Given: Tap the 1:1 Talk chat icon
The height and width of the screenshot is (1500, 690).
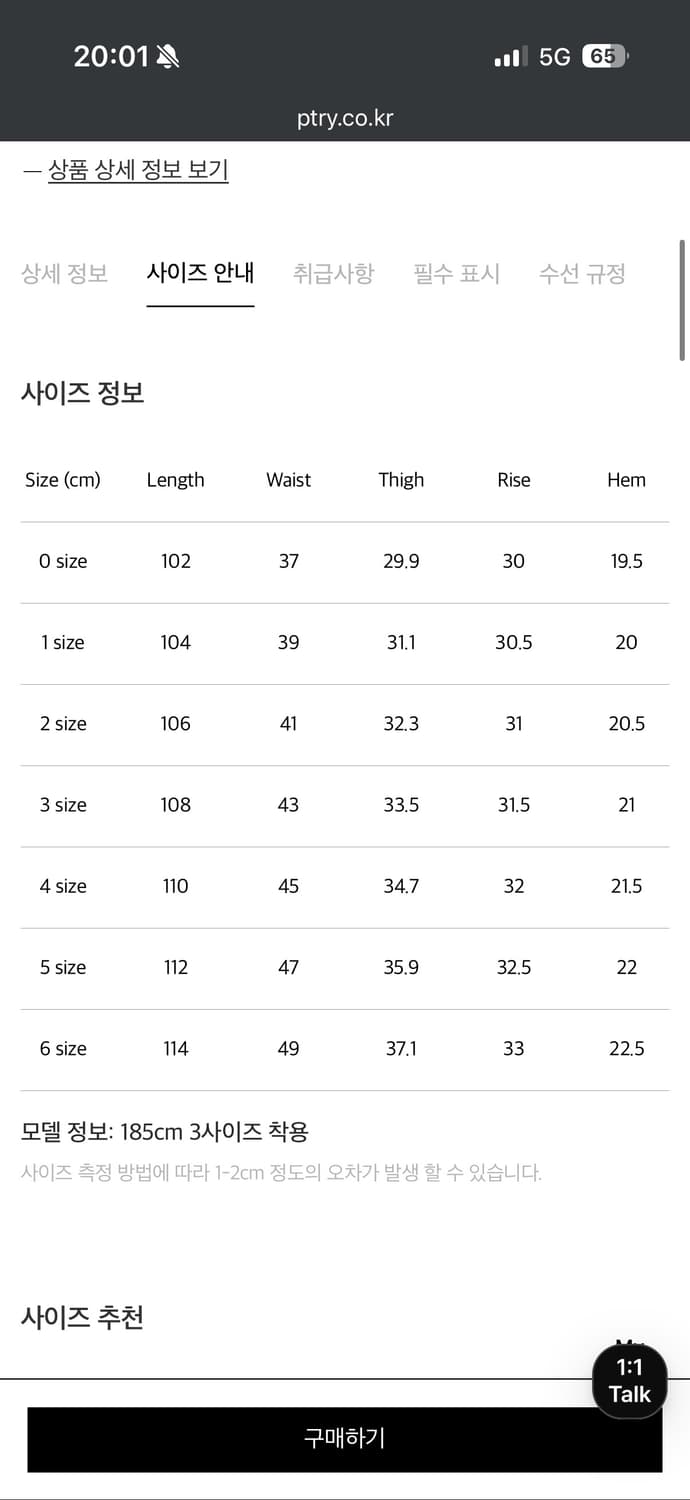Looking at the screenshot, I should click(x=629, y=1381).
